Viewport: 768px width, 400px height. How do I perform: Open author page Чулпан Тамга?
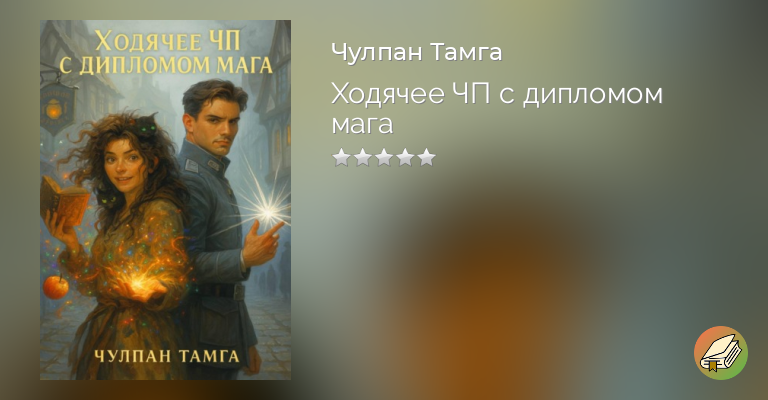click(417, 52)
